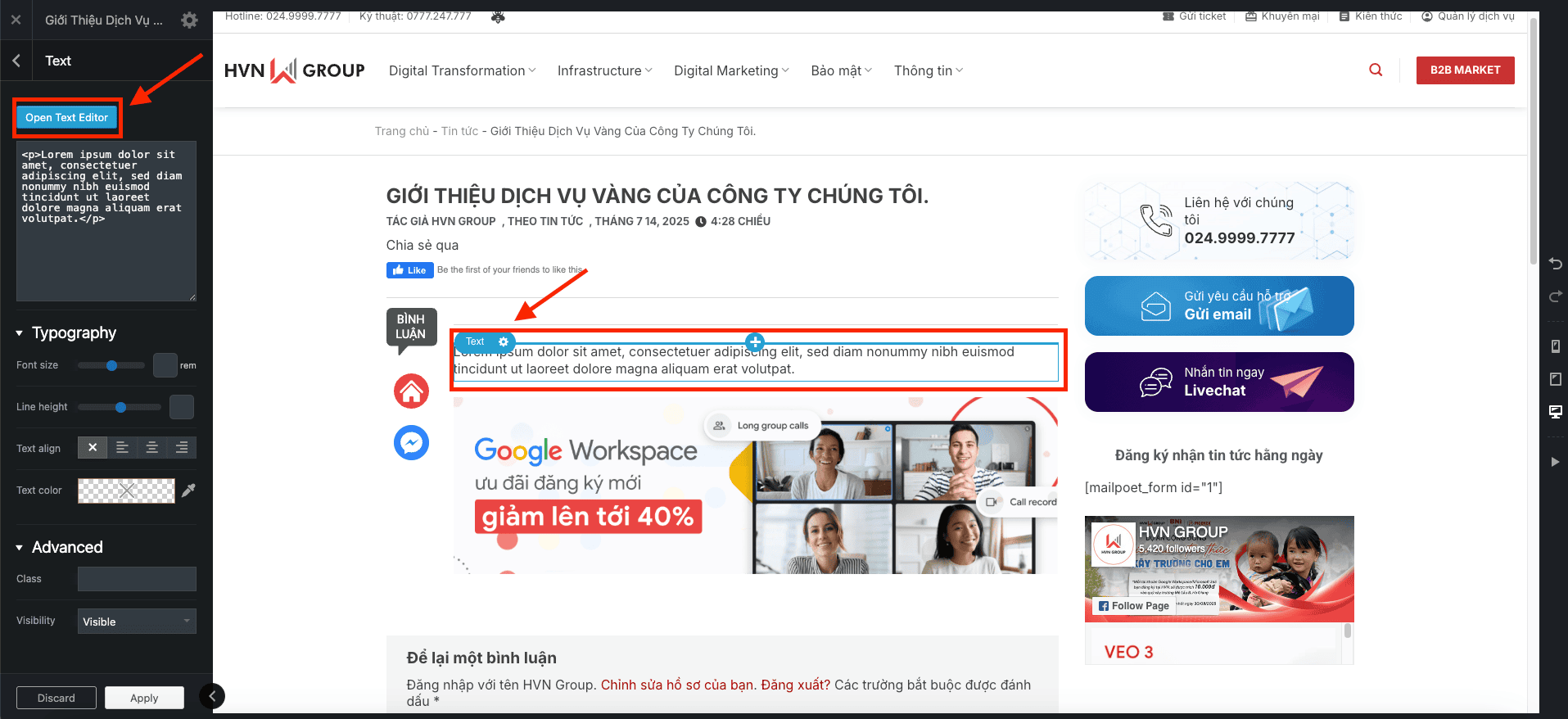Click the Class input field

click(137, 579)
